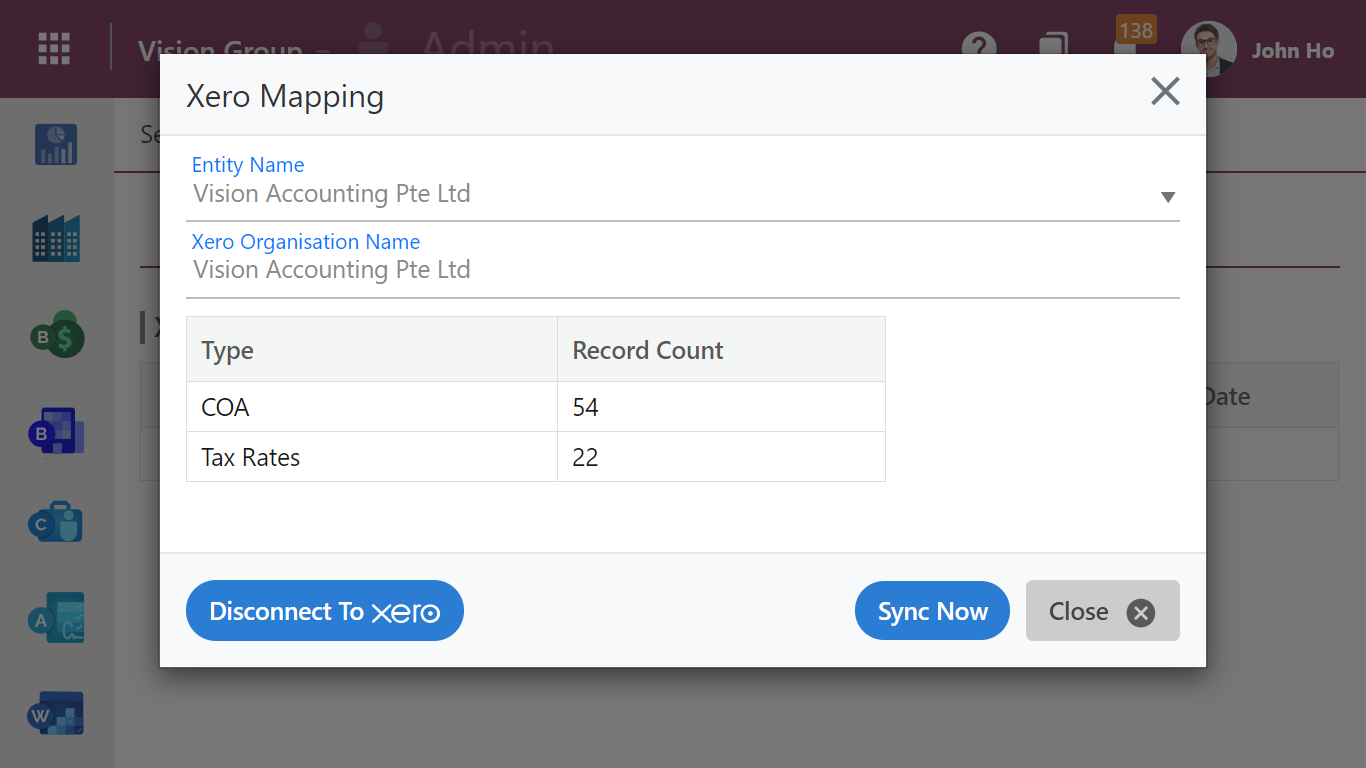Click the Xero Organisation Name field
This screenshot has height=768, width=1366.
(x=683, y=269)
